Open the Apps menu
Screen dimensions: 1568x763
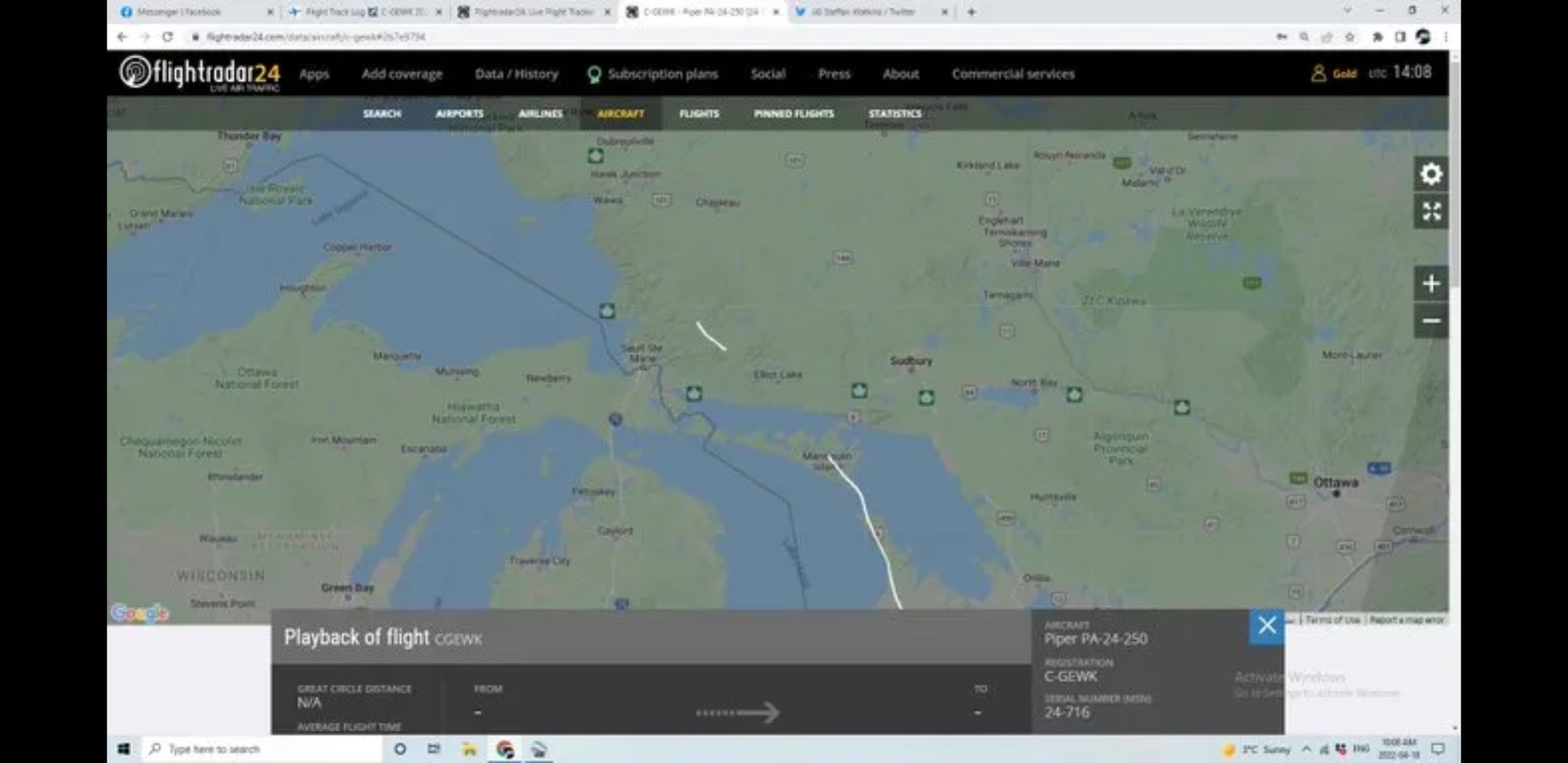(x=314, y=74)
